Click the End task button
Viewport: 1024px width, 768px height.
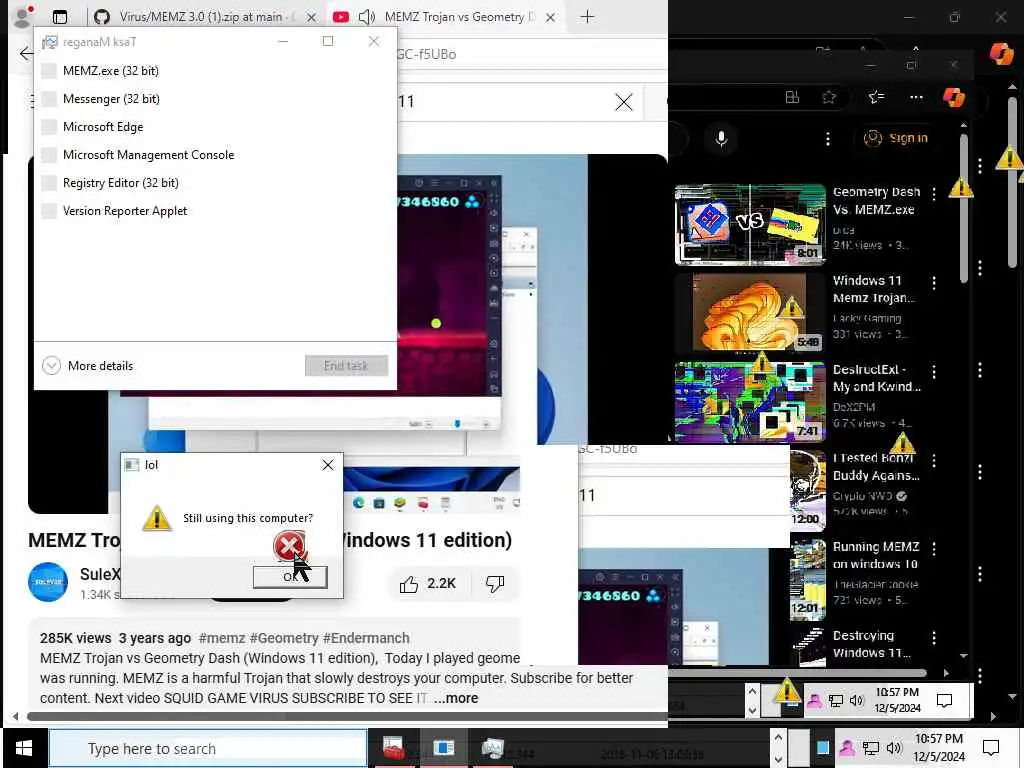click(346, 366)
